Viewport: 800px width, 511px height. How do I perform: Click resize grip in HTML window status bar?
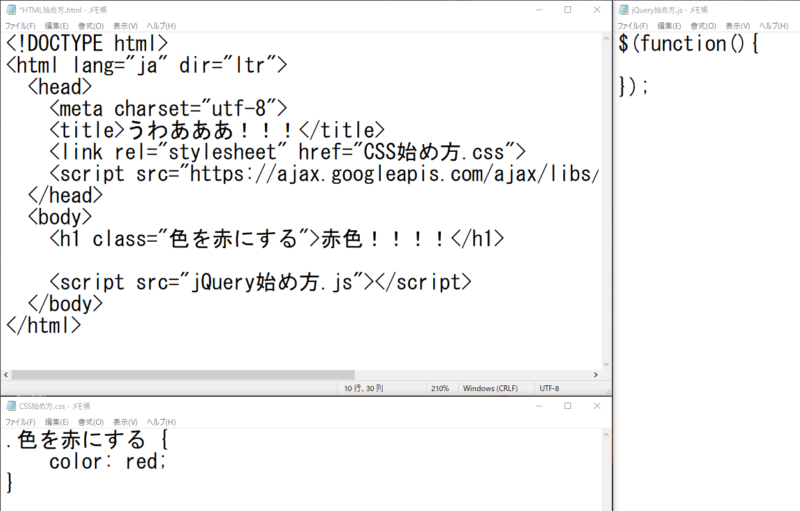607,390
